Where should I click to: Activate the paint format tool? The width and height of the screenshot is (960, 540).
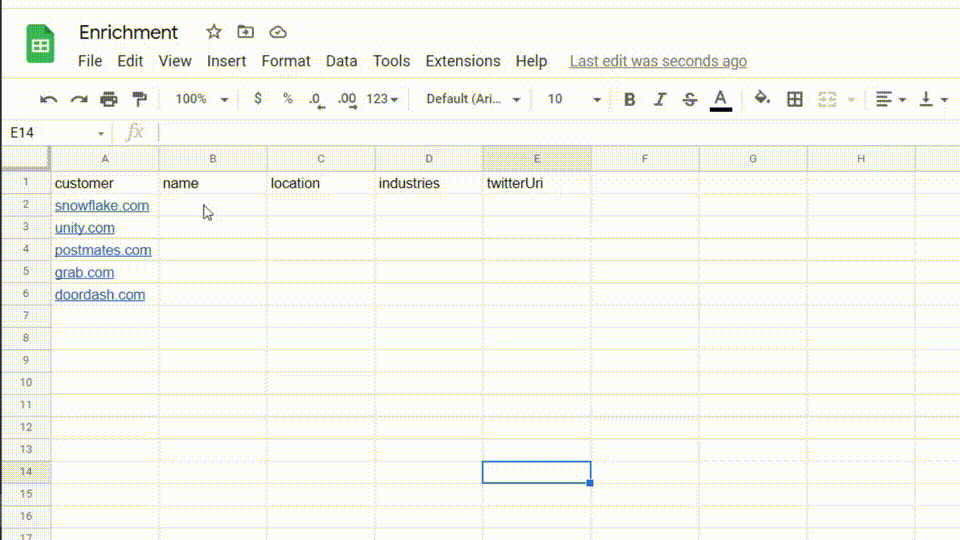click(x=140, y=99)
